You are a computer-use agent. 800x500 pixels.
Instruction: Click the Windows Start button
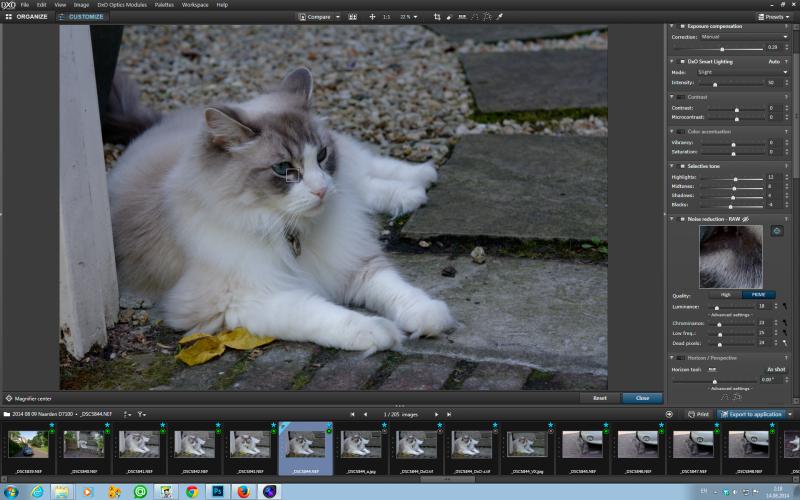click(x=11, y=491)
